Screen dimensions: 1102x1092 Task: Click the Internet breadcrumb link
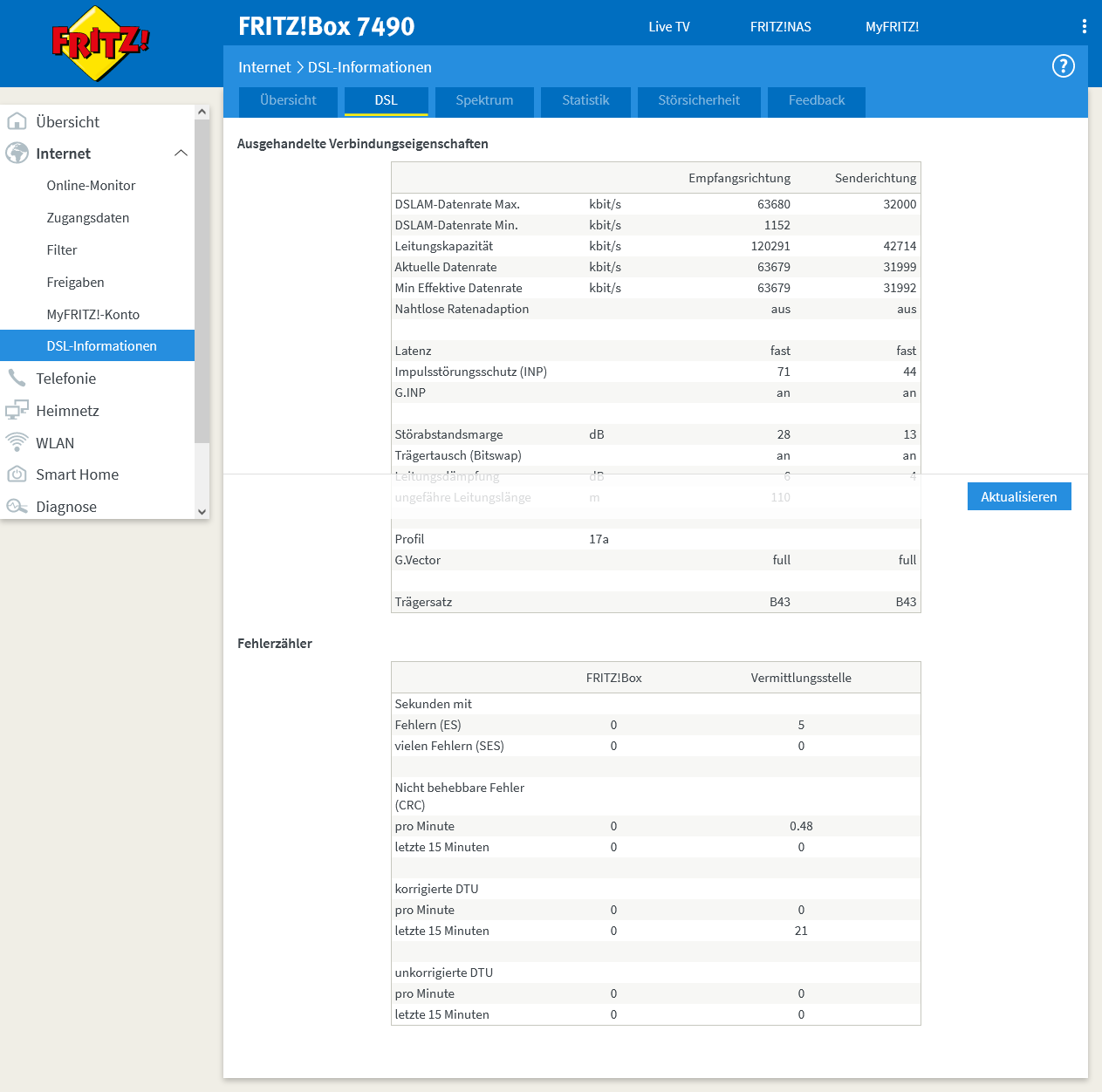point(264,67)
